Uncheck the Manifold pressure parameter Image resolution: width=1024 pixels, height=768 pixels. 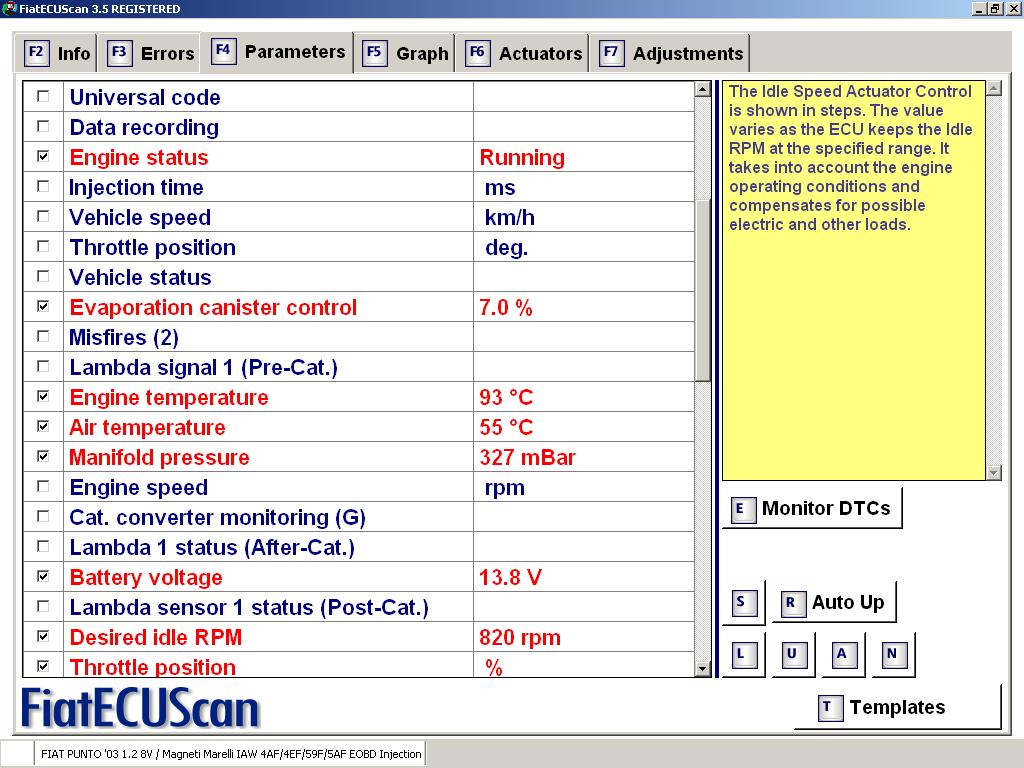click(43, 456)
